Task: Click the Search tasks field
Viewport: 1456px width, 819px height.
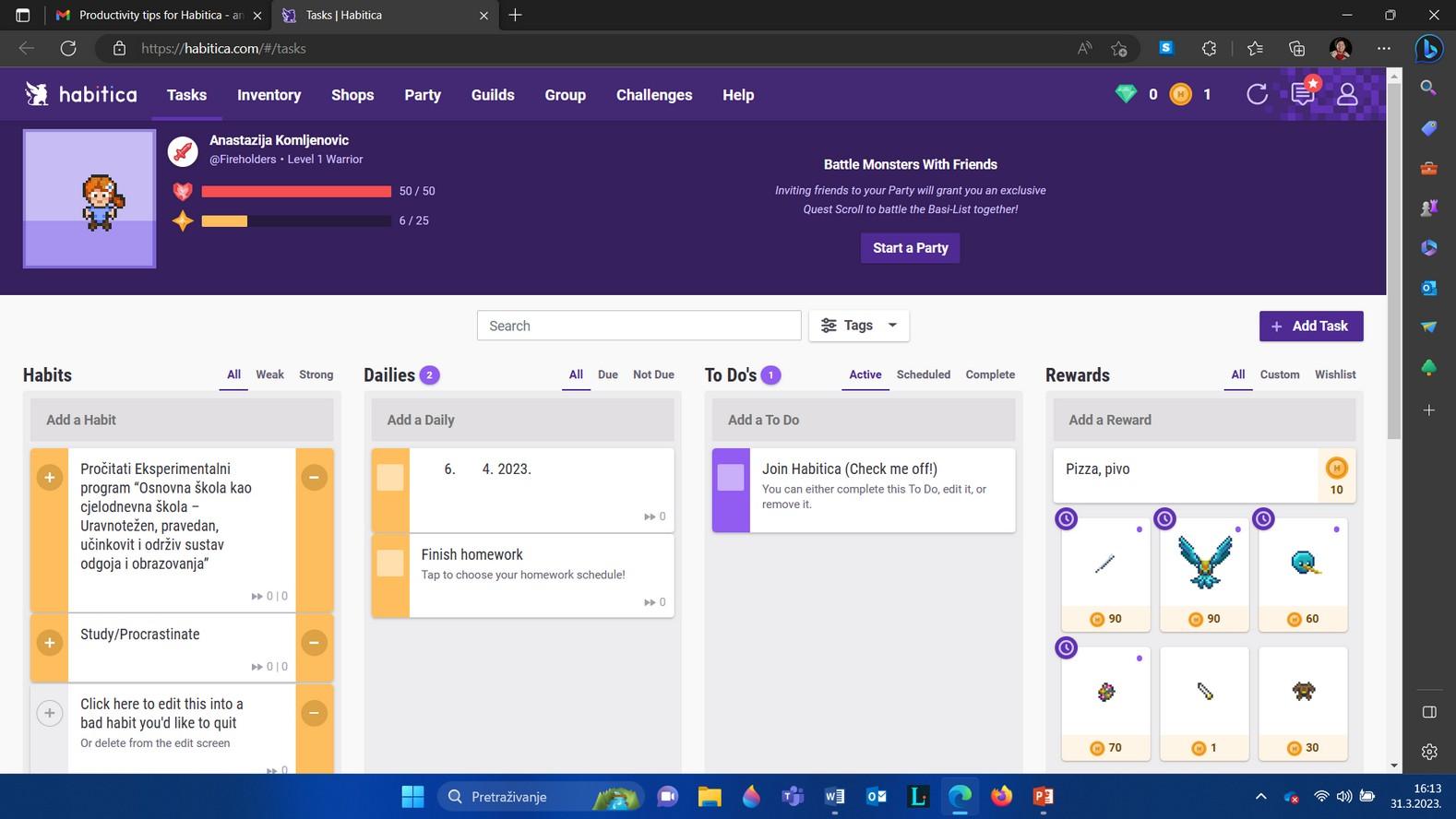Action: [x=638, y=326]
